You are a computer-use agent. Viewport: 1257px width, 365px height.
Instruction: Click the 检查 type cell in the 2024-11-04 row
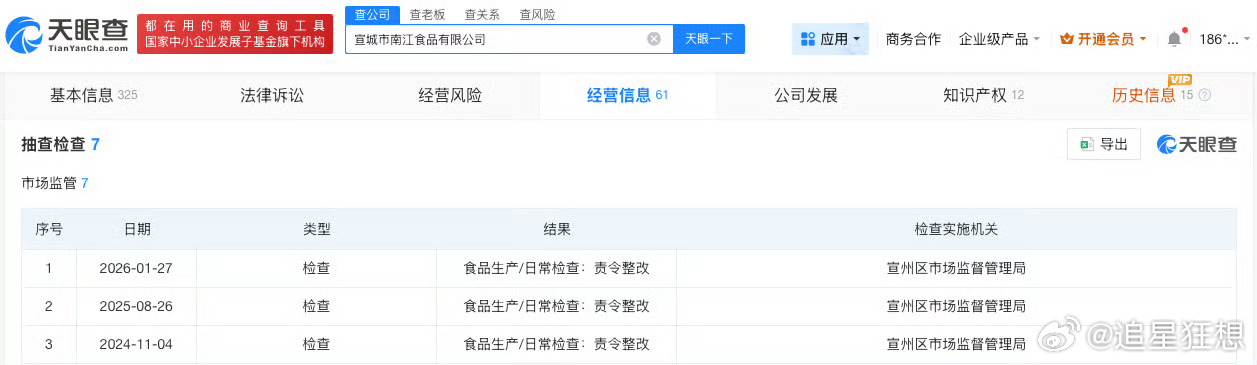317,343
